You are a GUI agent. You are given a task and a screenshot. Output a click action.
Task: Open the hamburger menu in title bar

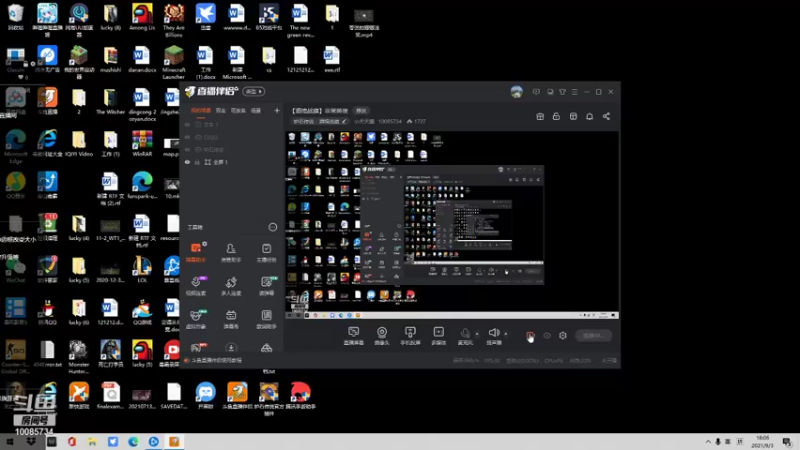[574, 92]
